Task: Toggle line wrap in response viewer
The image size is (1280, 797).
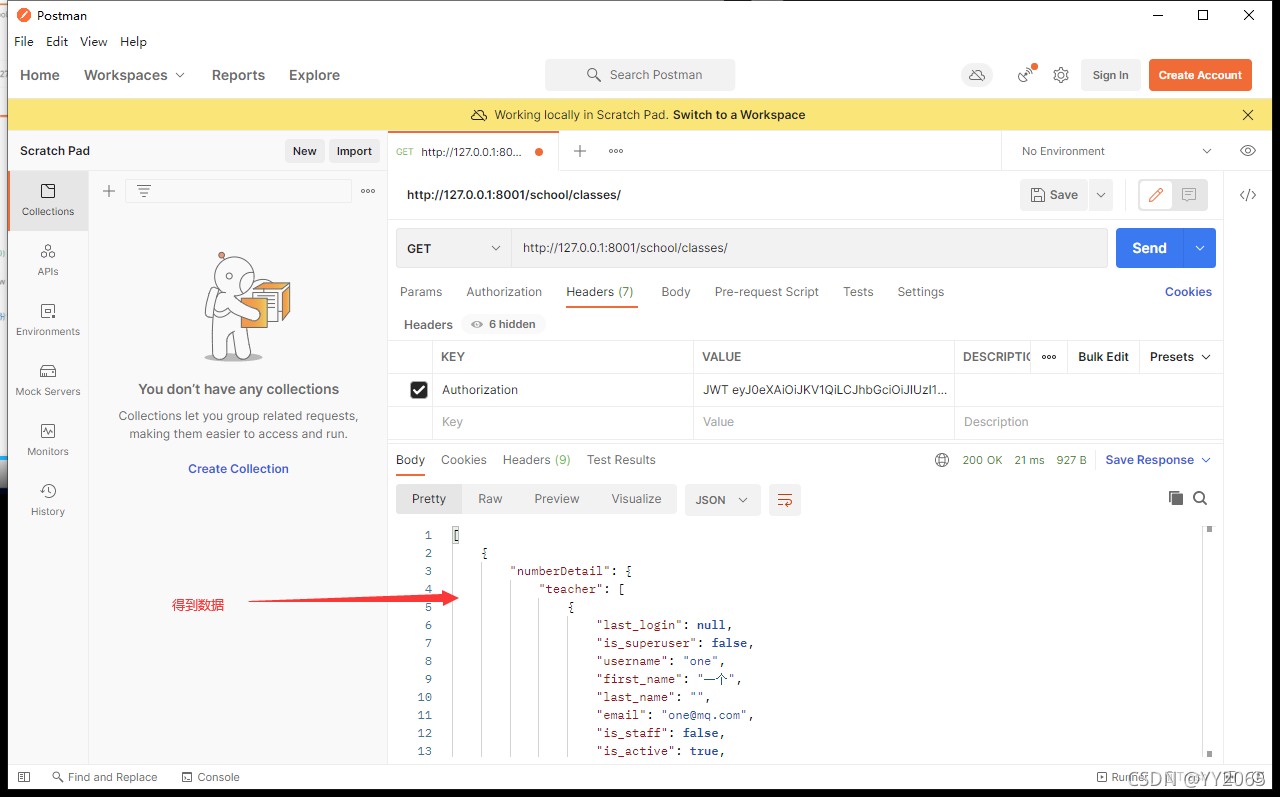Action: point(785,499)
